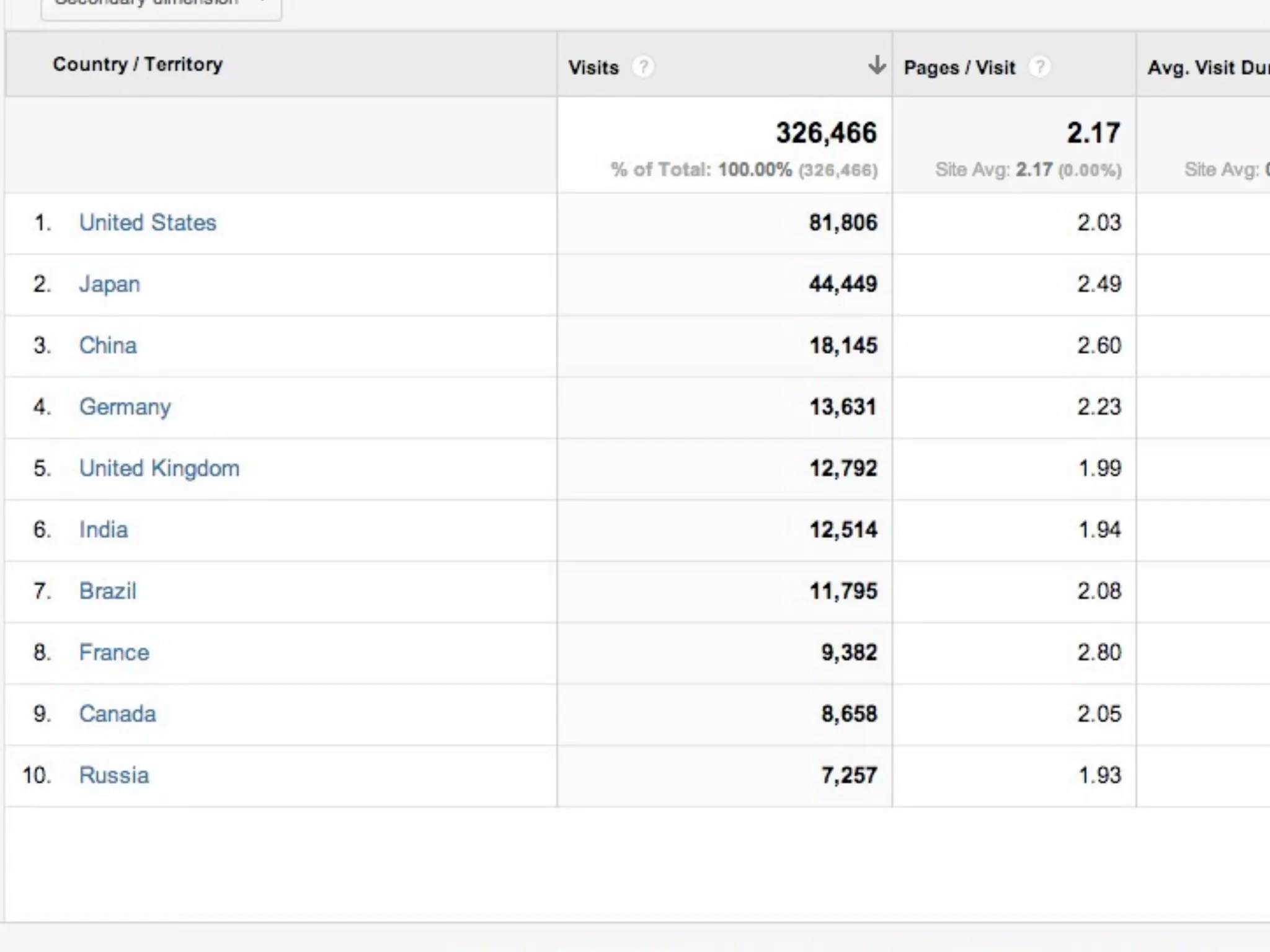Select pages per visit 1.94

tap(1100, 529)
